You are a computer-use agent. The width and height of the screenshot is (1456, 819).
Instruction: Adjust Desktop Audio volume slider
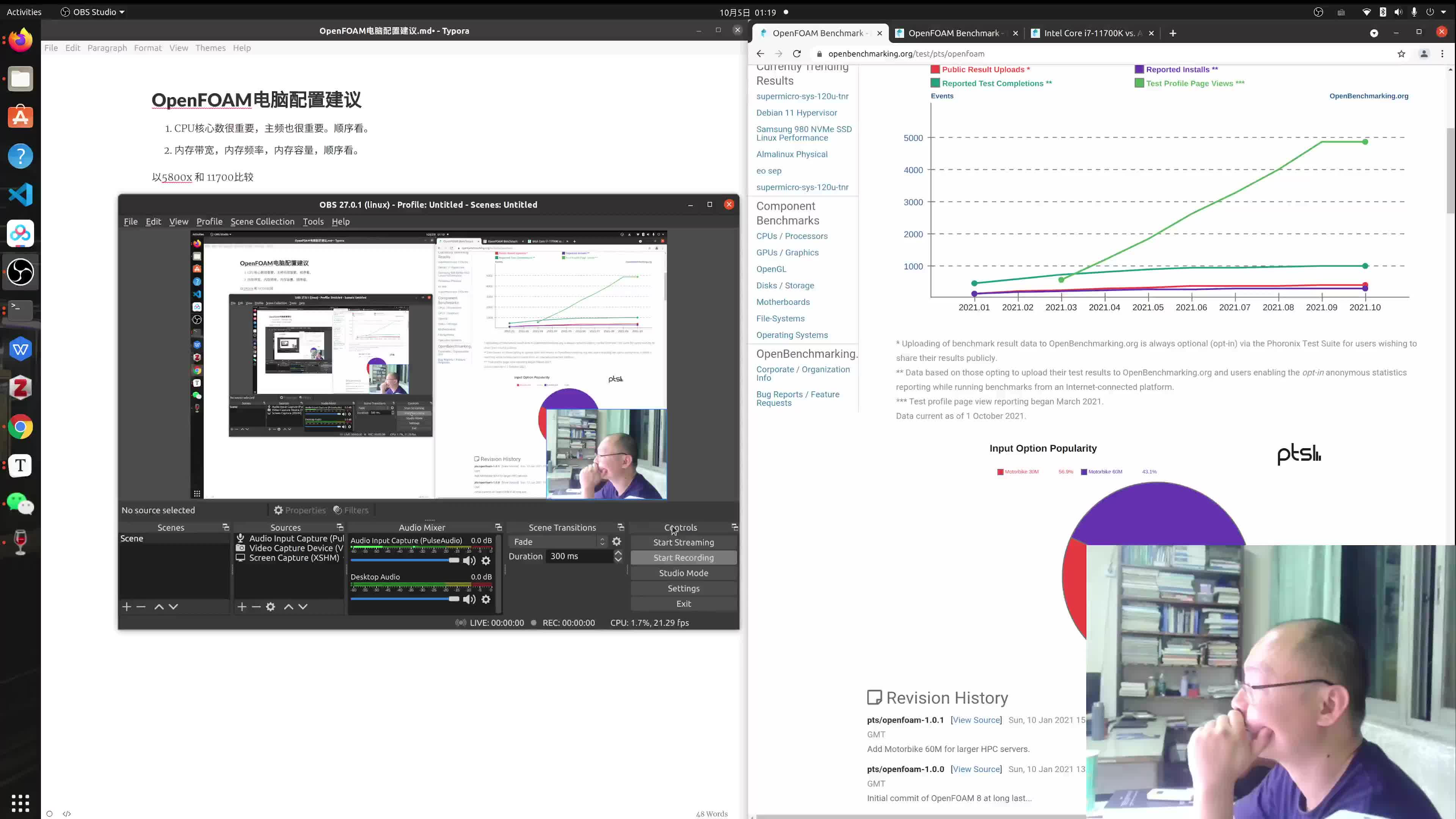(x=405, y=599)
